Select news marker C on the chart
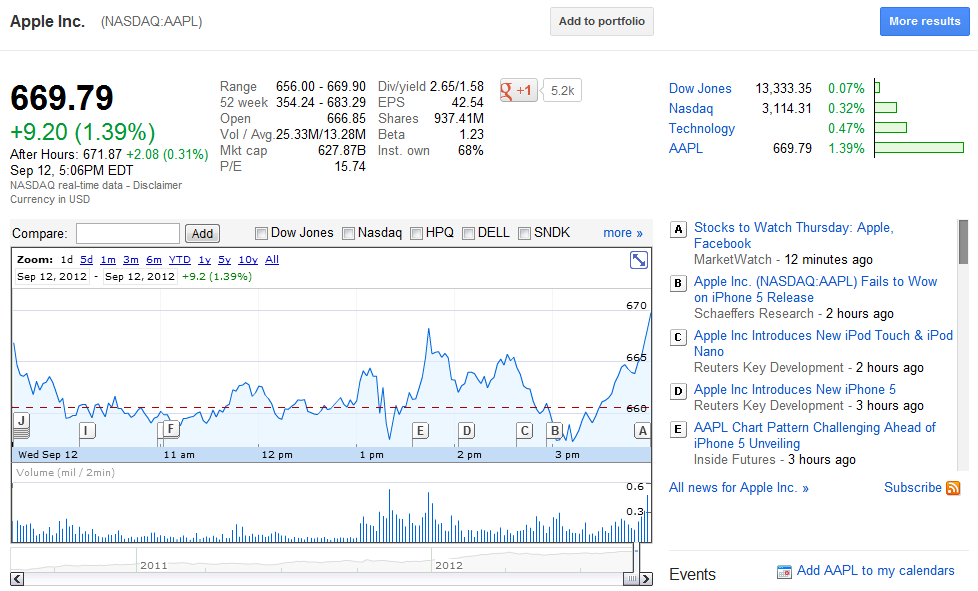 525,430
